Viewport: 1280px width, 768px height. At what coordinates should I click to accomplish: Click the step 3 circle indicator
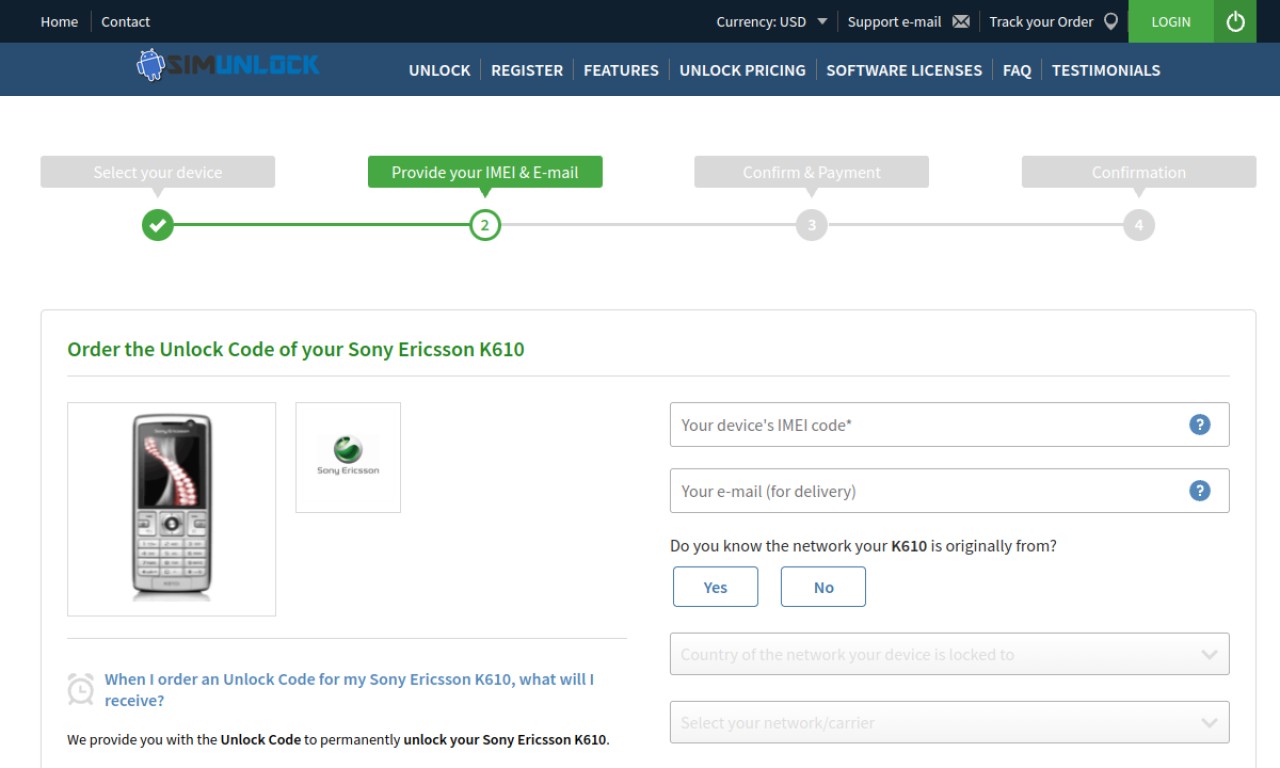click(x=812, y=225)
